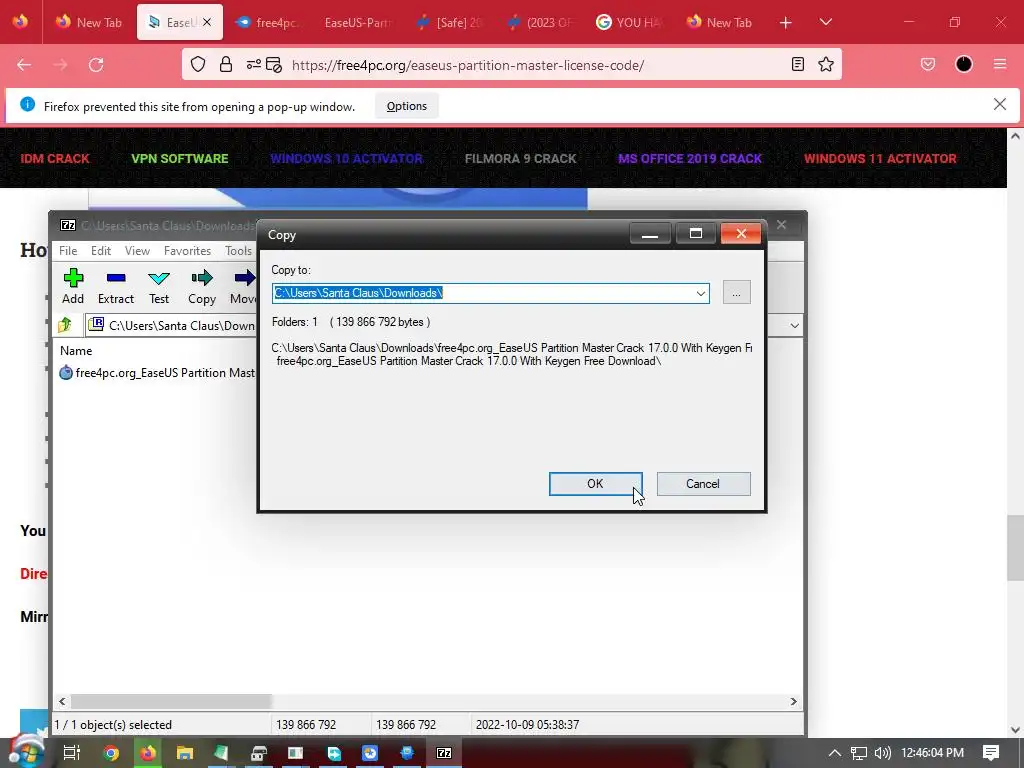This screenshot has height=768, width=1024.
Task: Click the Firefox account avatar icon
Action: (x=964, y=64)
